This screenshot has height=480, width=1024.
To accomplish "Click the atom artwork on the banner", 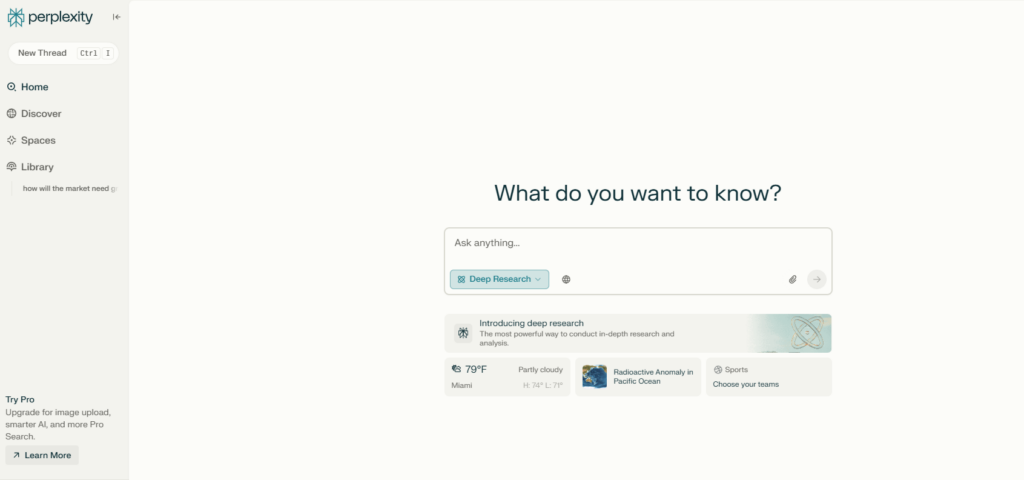I will (x=807, y=333).
